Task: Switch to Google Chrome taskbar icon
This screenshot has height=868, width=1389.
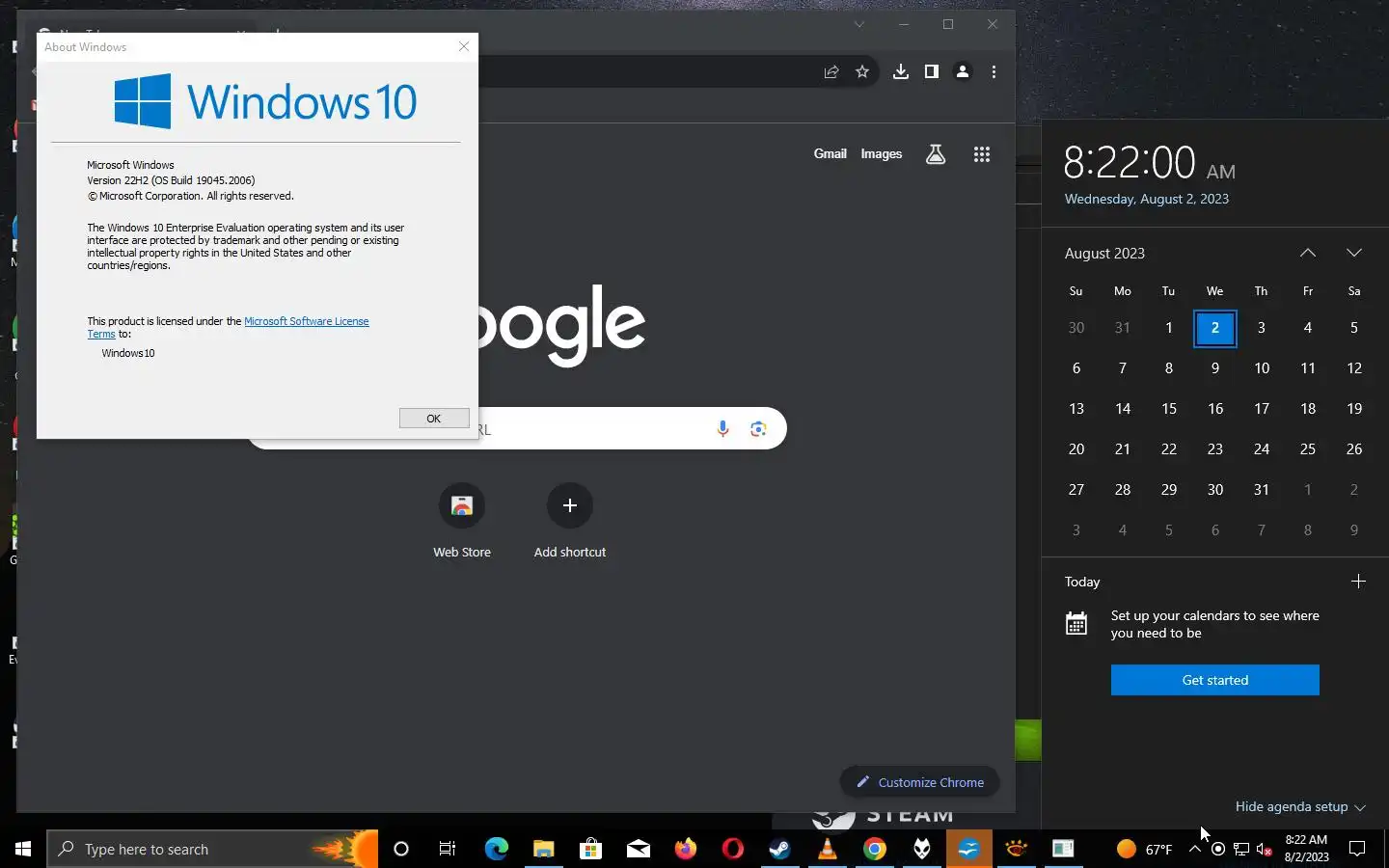Action: point(875,849)
